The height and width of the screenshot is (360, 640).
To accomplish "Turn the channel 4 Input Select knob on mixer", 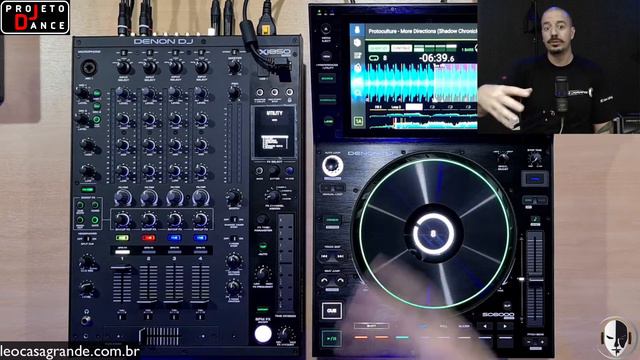I will coord(201,67).
